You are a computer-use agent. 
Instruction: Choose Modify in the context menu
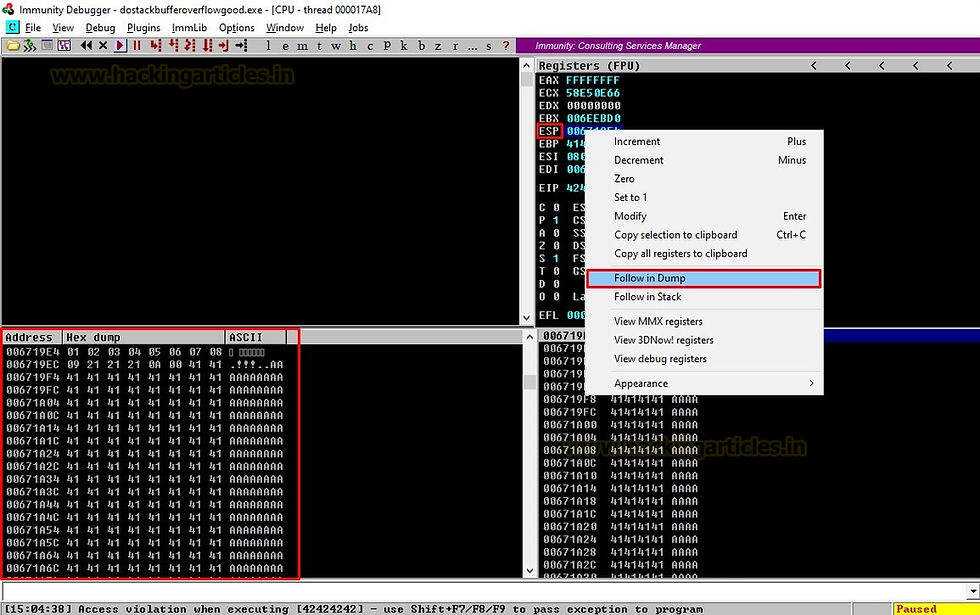[x=704, y=216]
